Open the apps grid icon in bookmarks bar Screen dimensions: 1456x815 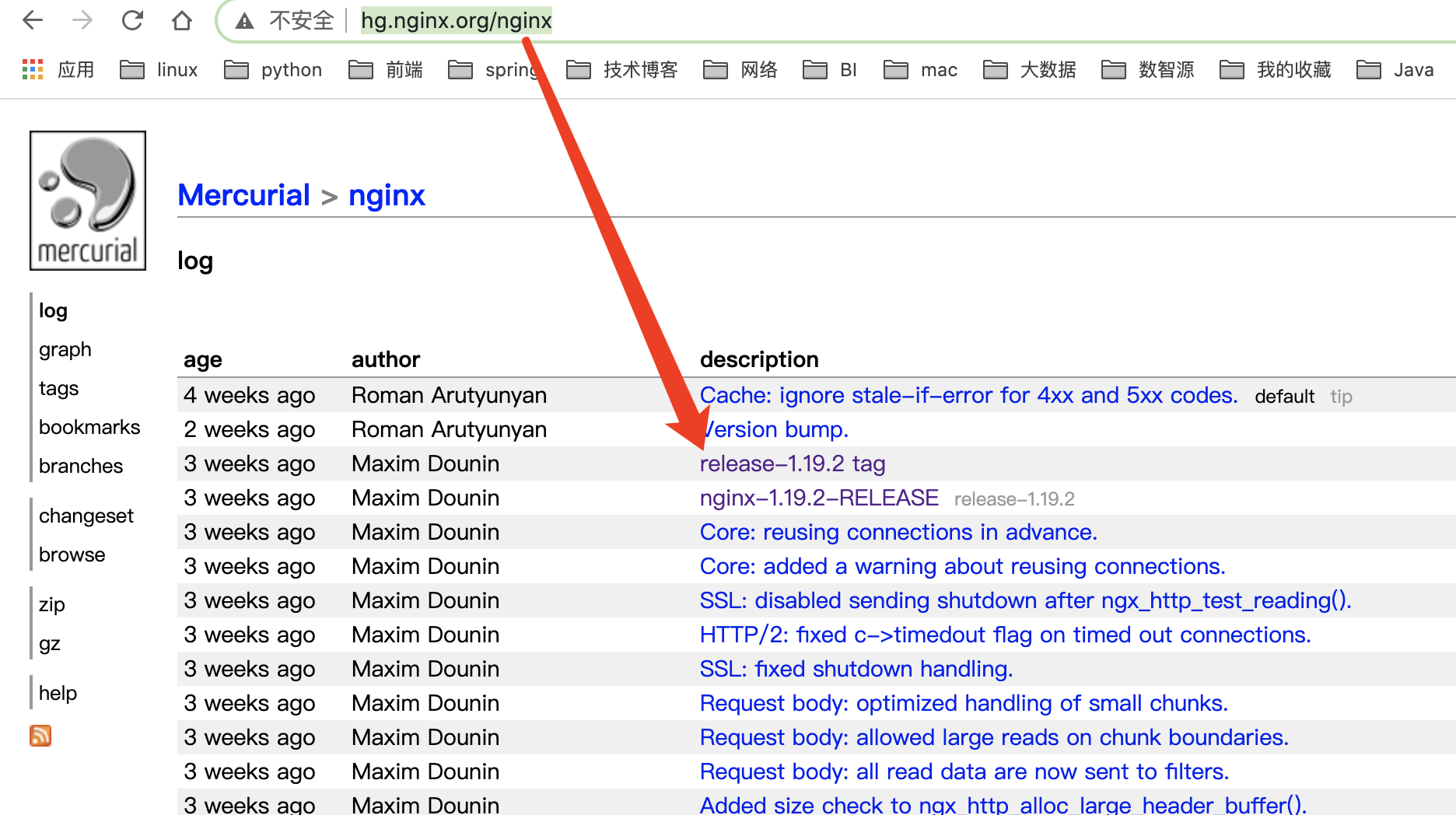point(33,70)
